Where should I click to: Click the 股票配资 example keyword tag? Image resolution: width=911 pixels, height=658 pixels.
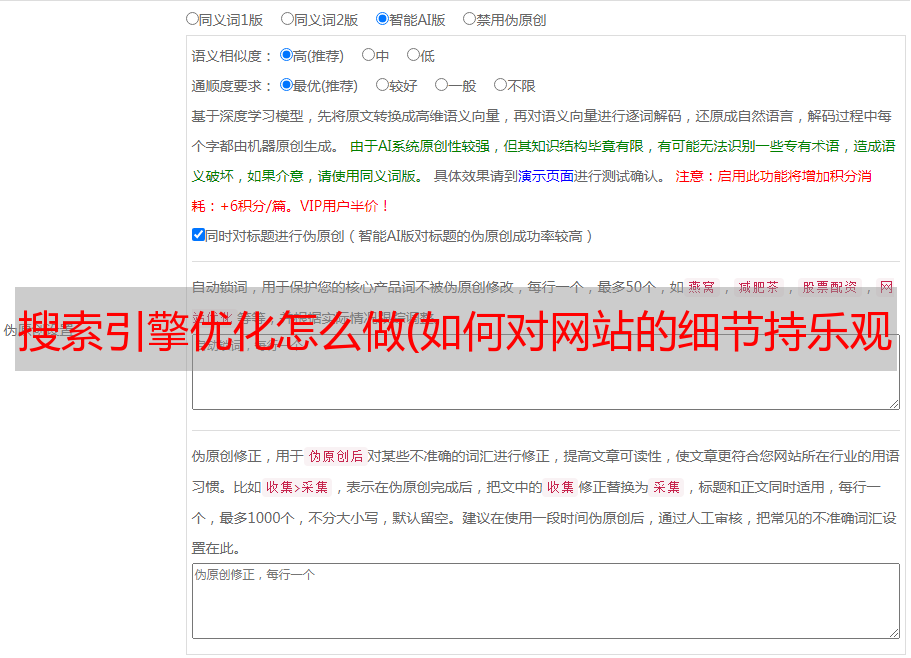(x=830, y=287)
